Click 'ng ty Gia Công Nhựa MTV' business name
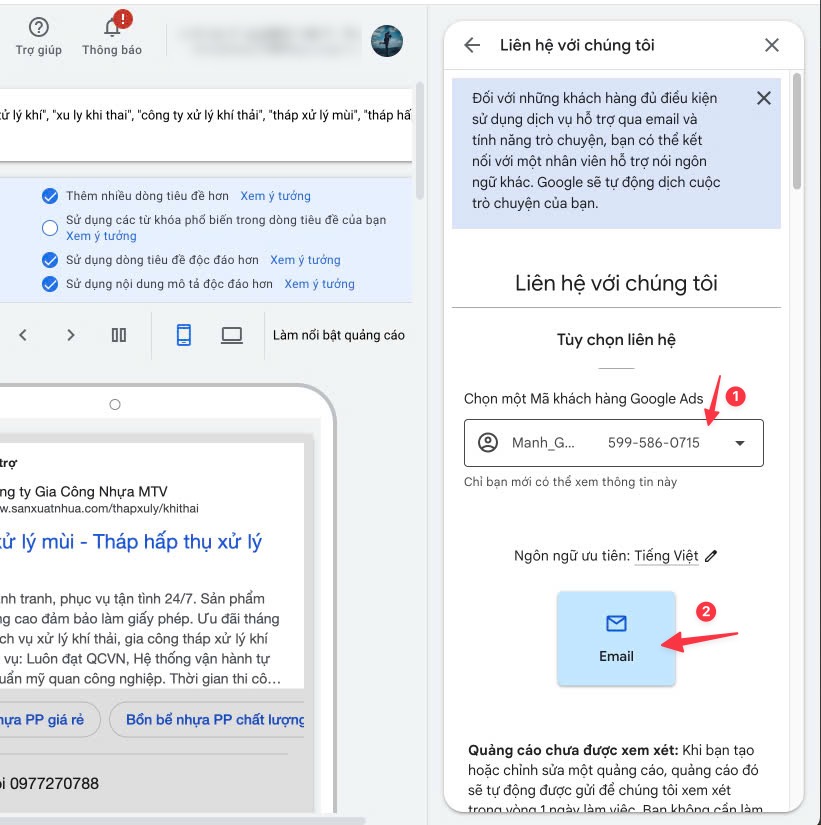The height and width of the screenshot is (825, 821). point(84,492)
